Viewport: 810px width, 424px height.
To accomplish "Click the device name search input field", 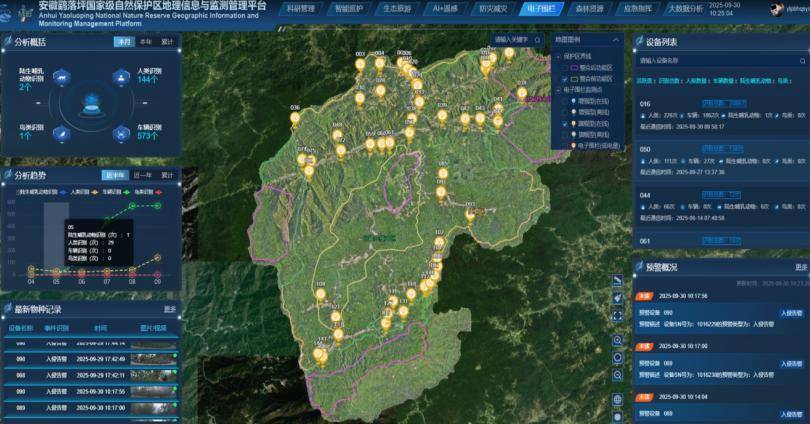I will pos(710,60).
